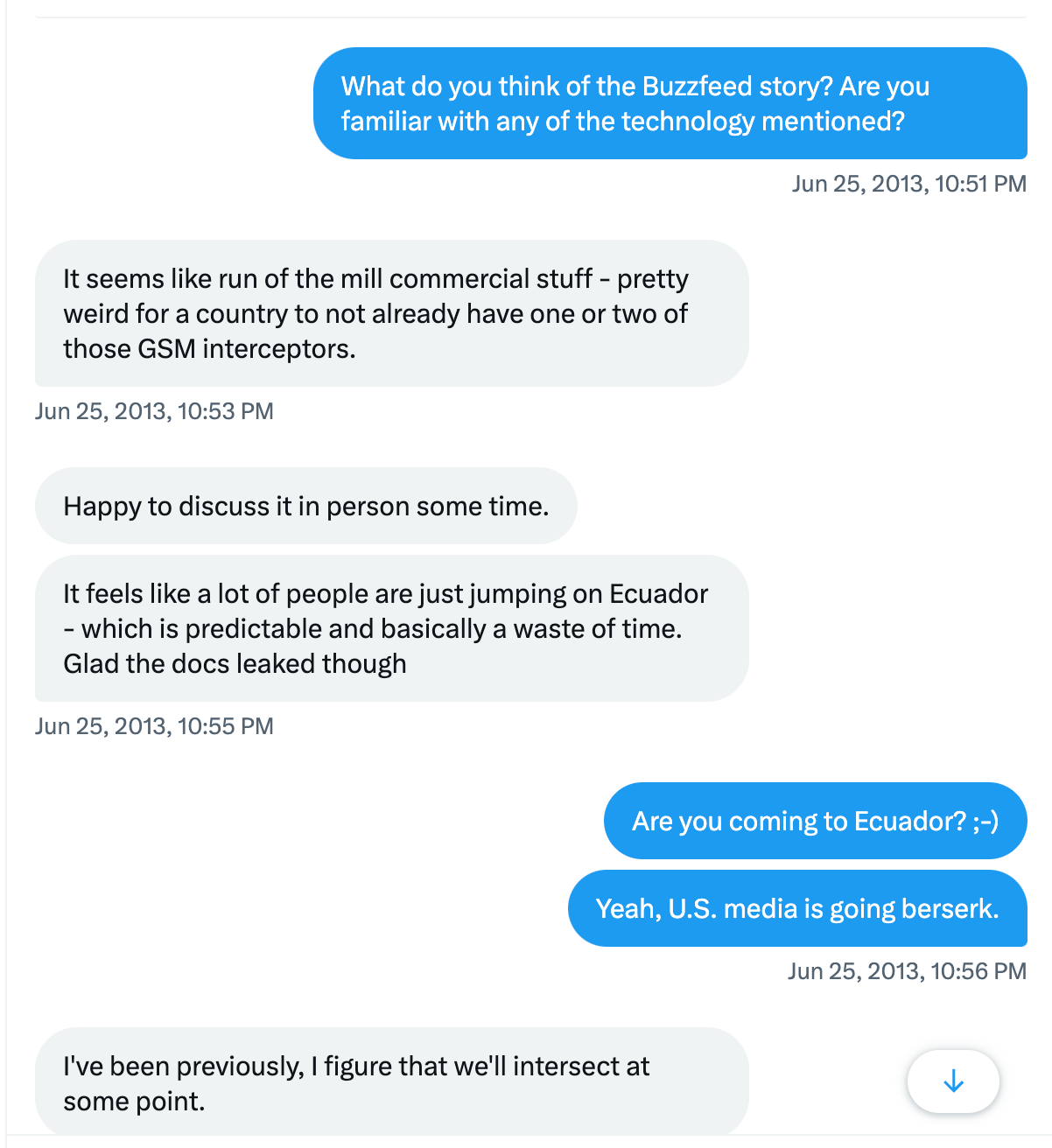Select the 'Happy to discuss it in person' message
The width and height of the screenshot is (1052, 1148).
pos(305,506)
